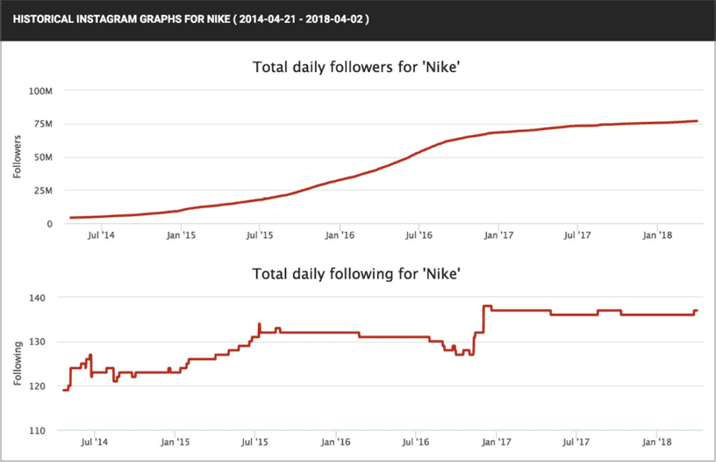Click Jul '14 tick on followers chart
This screenshot has width=716, height=462.
(101, 235)
